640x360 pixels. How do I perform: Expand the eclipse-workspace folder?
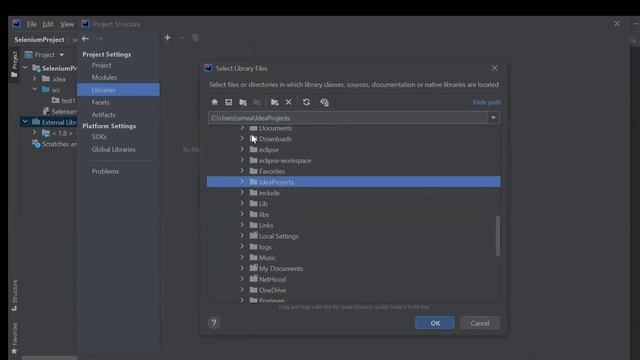(242, 160)
